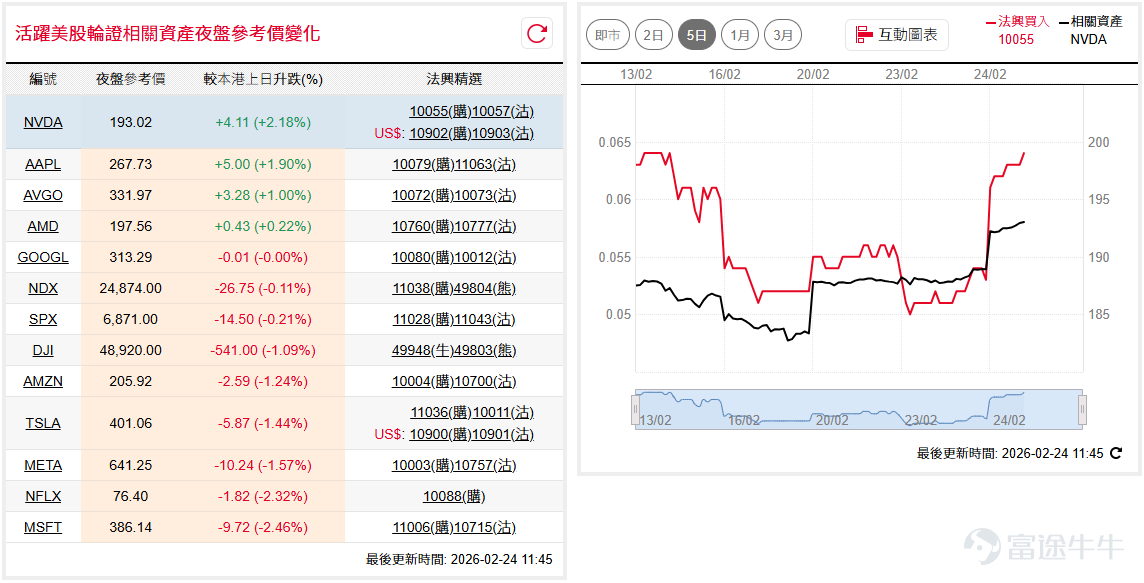Viewport: 1144px width, 583px height.
Task: Open the MSFT ticker link
Action: 43,528
